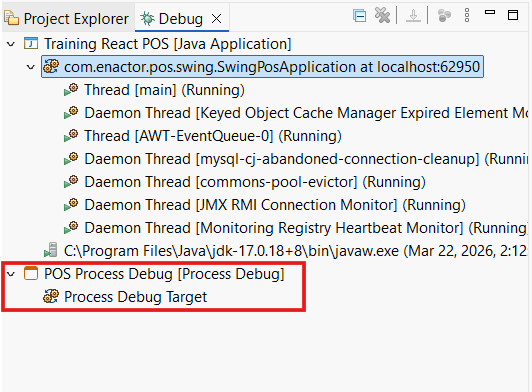Click the javaw.exe process icon
This screenshot has height=392, width=532.
coord(51,250)
